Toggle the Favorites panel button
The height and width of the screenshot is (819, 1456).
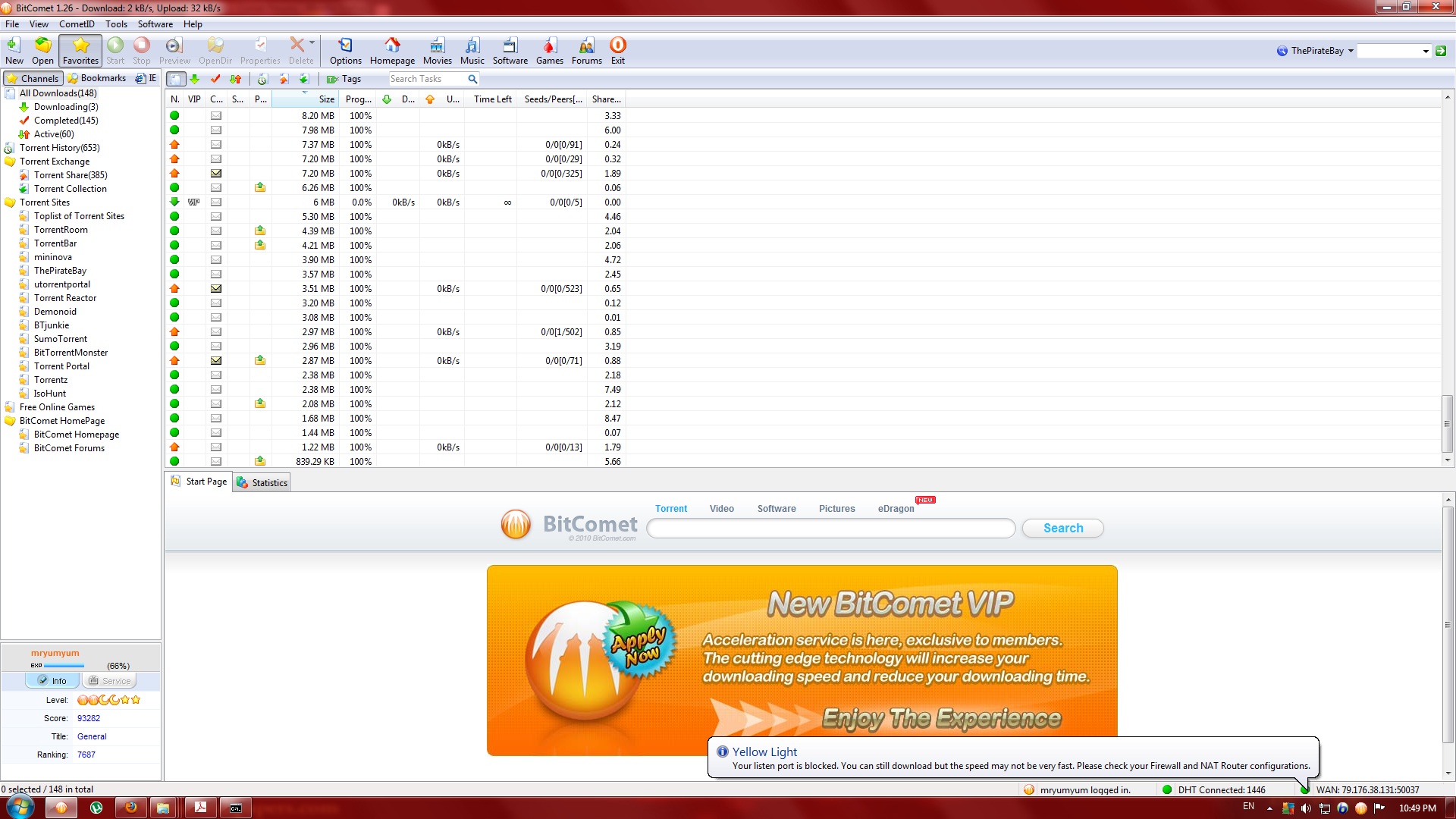[80, 50]
